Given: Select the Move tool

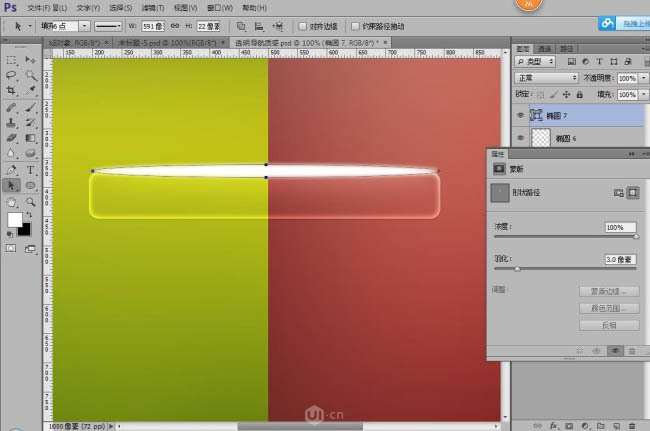Looking at the screenshot, I should (x=30, y=61).
